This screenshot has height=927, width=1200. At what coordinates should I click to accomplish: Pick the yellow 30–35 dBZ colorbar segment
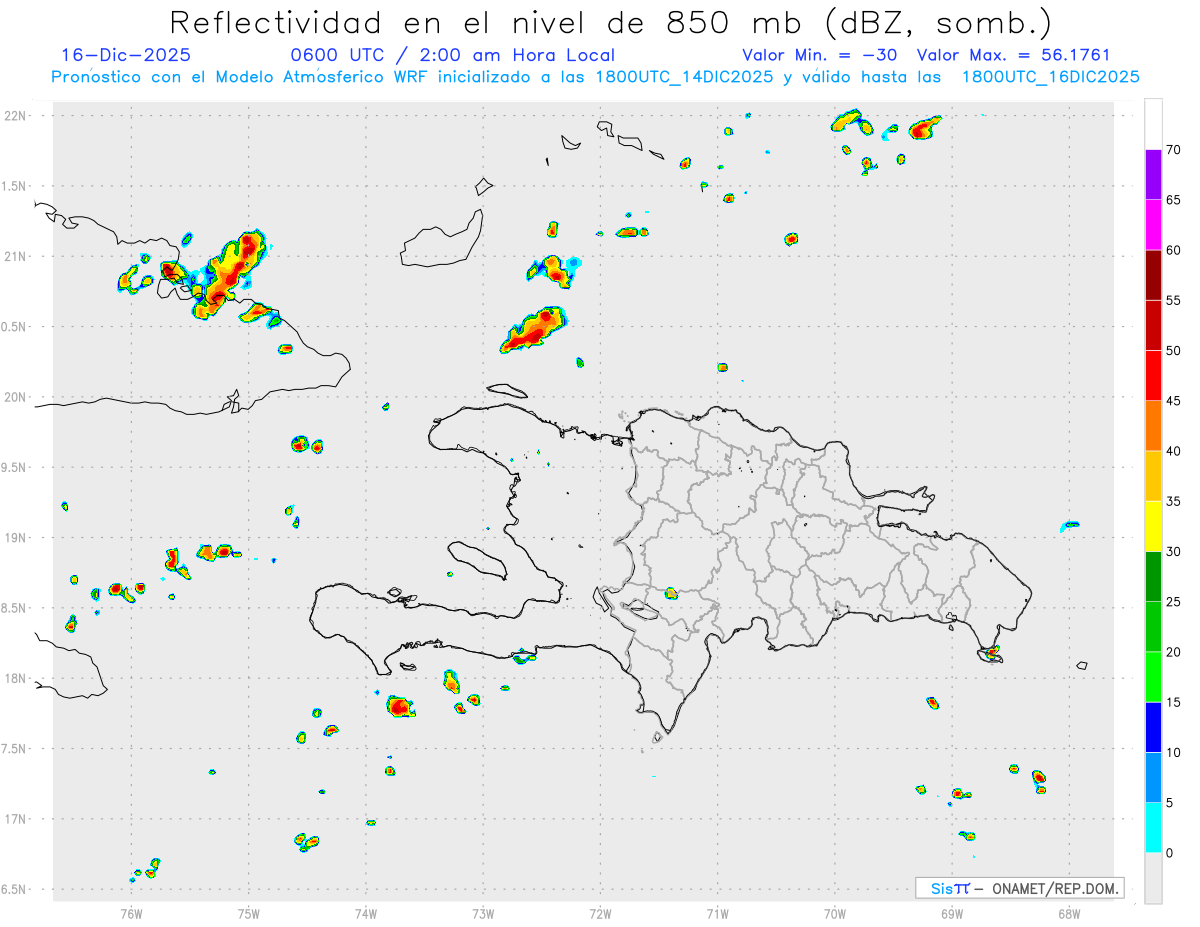(x=1153, y=526)
